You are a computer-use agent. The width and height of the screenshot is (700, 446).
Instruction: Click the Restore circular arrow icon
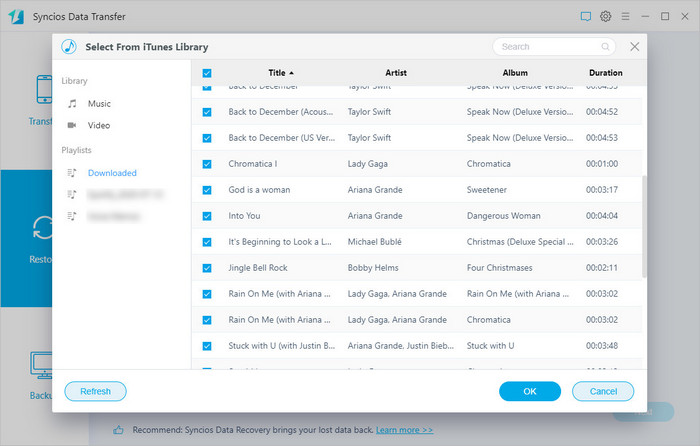point(42,228)
